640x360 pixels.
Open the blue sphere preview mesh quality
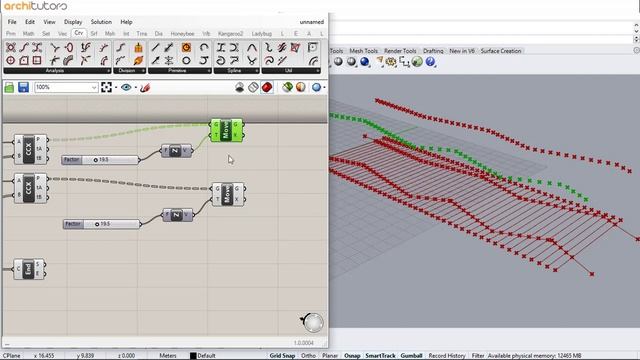click(316, 87)
